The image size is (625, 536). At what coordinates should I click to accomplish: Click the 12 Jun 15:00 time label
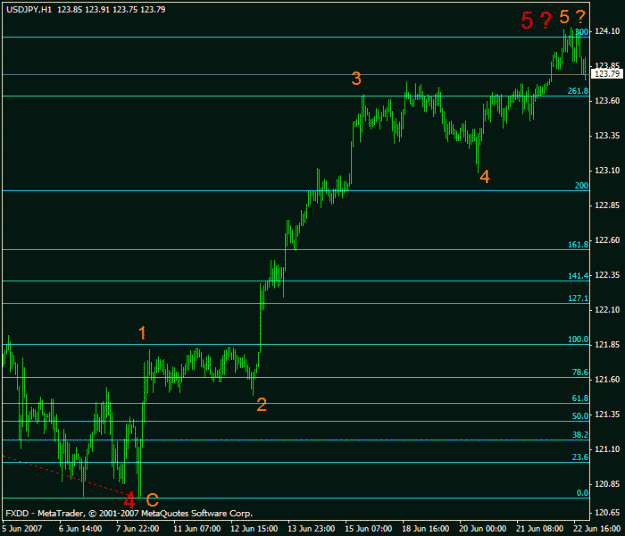click(x=254, y=528)
